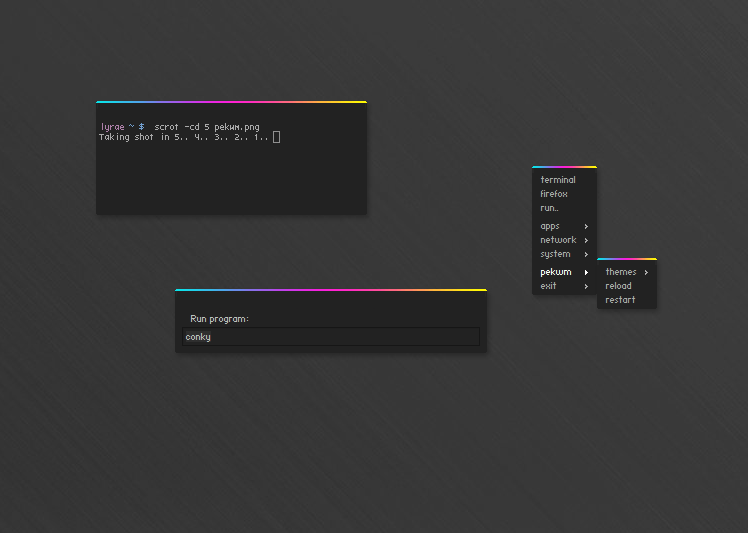Select the run.. menu entry
Viewport: 748px width, 533px height.
click(564, 208)
